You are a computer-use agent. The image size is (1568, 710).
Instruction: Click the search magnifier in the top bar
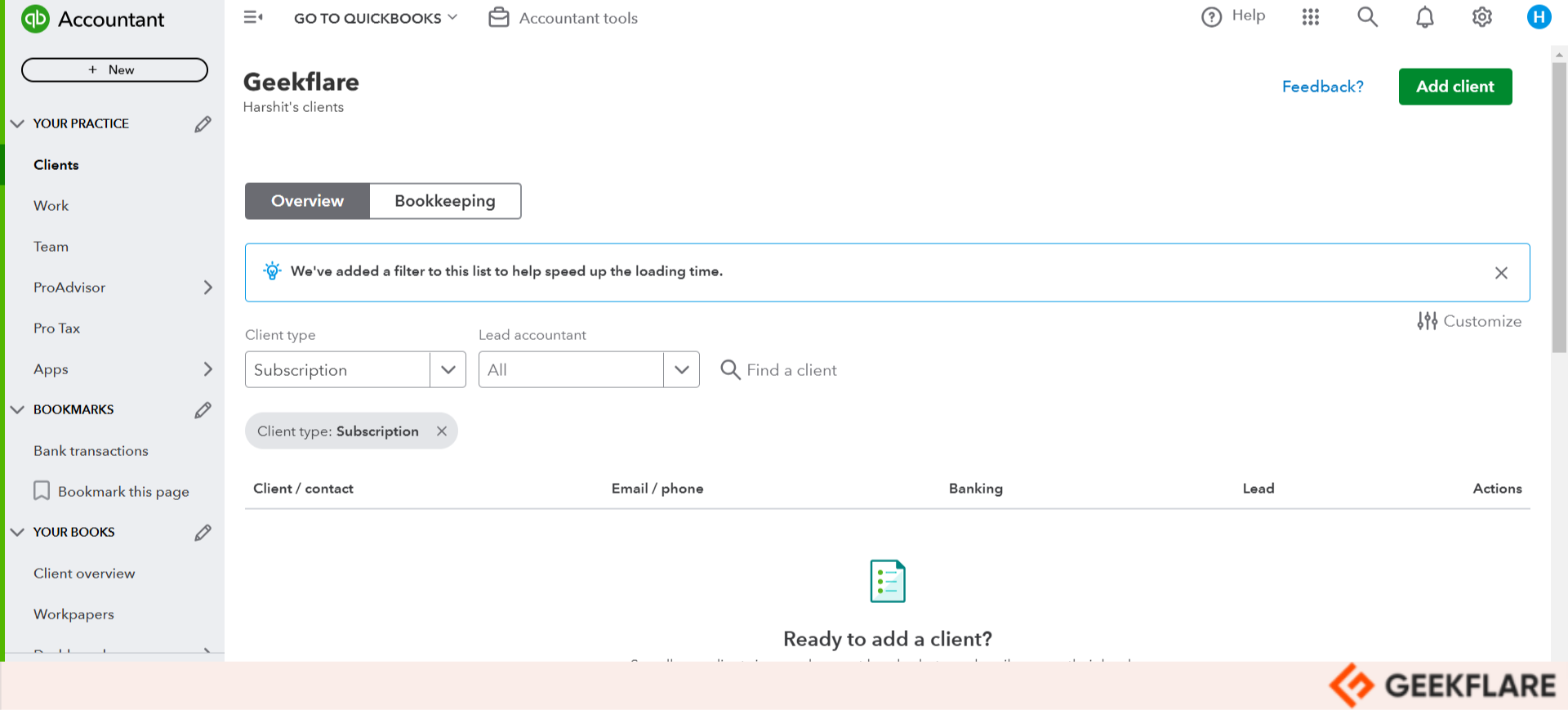(1368, 16)
